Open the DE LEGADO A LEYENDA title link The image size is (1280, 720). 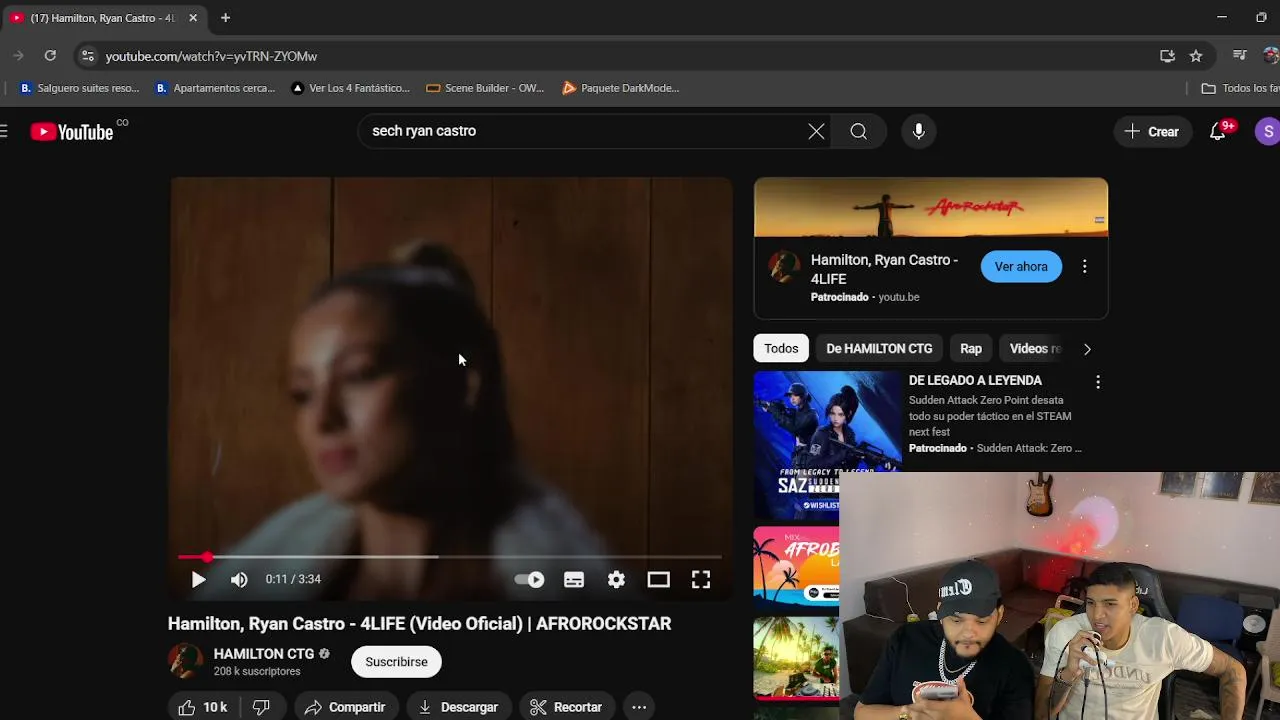click(975, 381)
